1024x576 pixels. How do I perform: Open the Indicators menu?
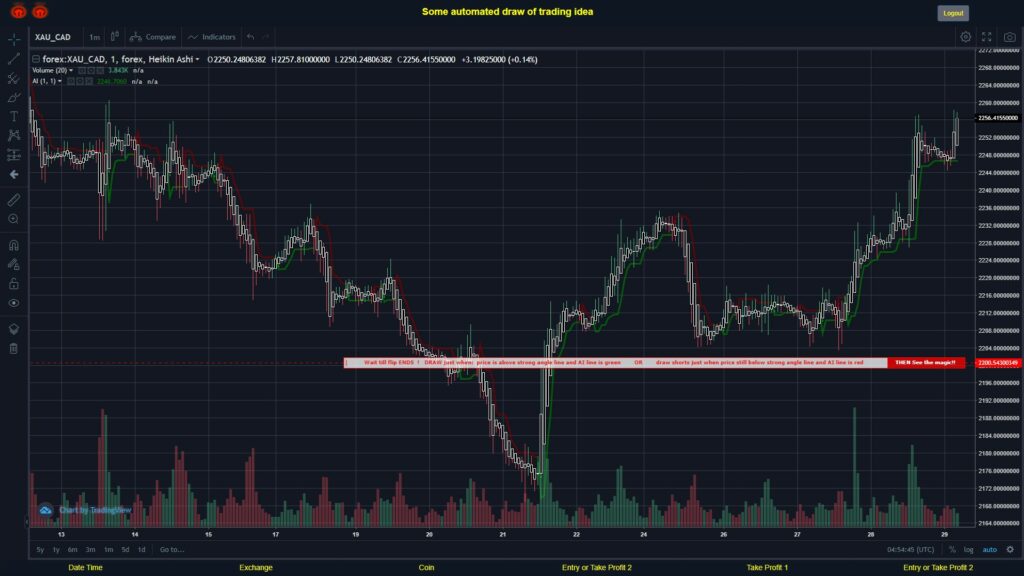(212, 37)
